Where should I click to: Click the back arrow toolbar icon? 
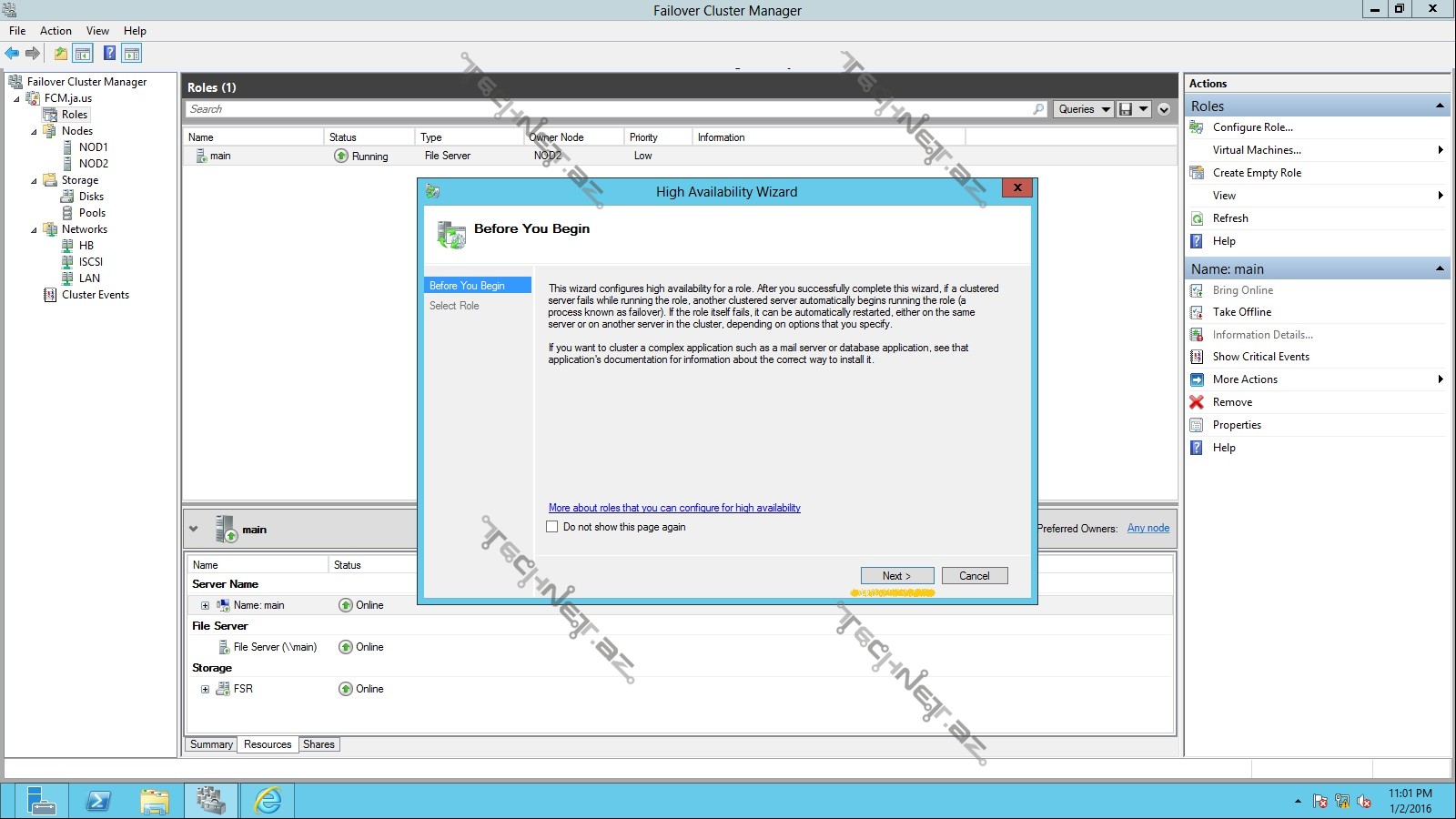12,54
